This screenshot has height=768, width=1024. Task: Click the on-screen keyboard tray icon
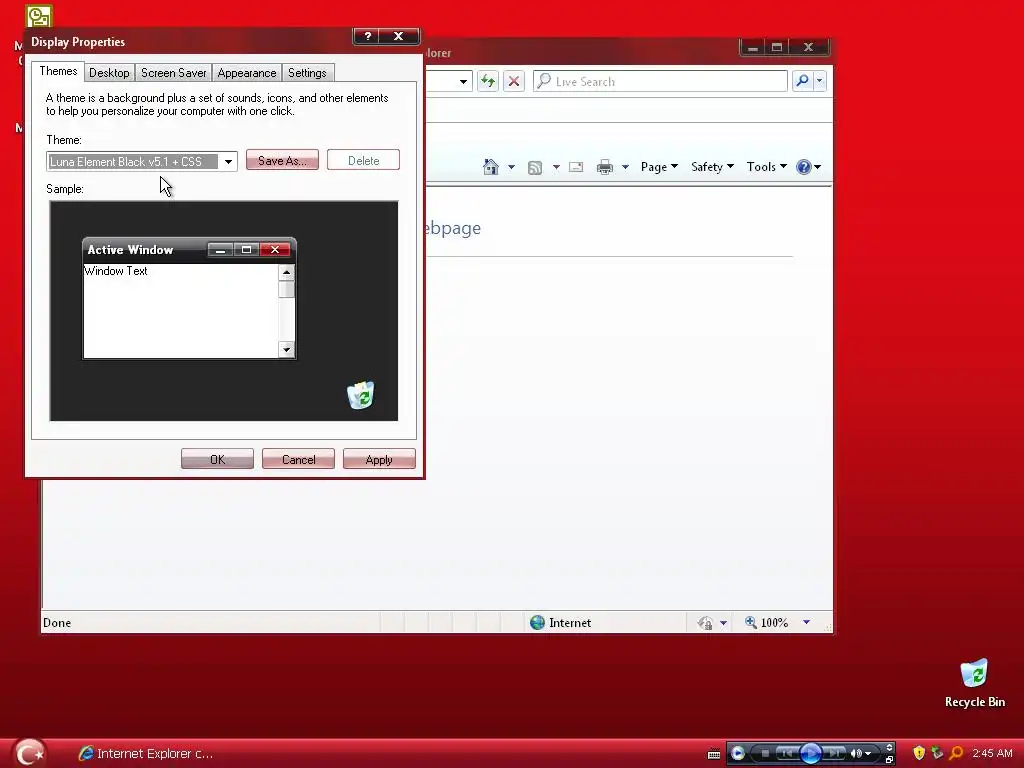pos(714,754)
